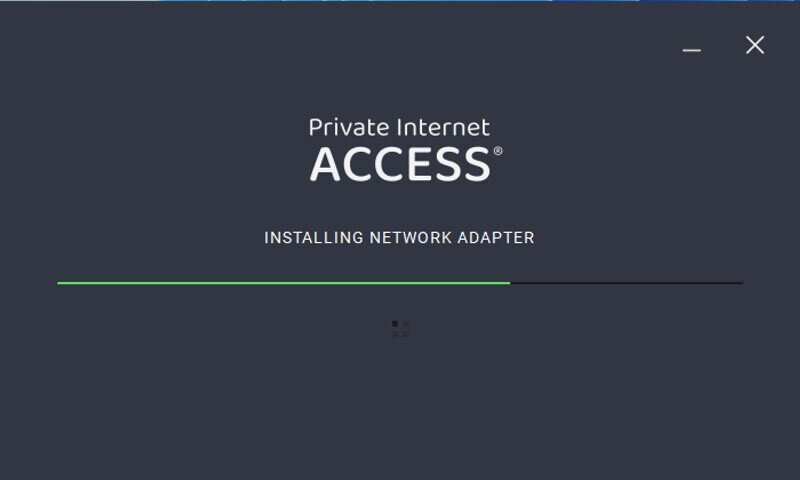
Task: Click the word ADAPTER in status message
Action: point(496,238)
